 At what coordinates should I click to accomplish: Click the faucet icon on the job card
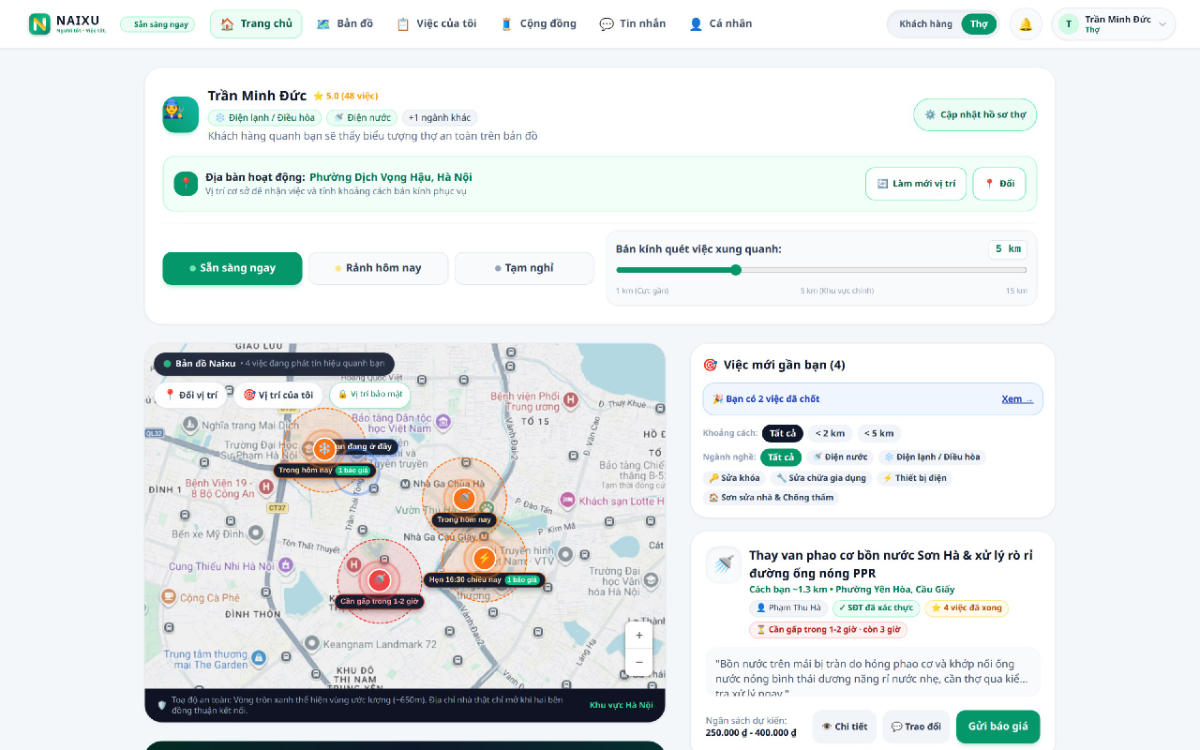[724, 565]
